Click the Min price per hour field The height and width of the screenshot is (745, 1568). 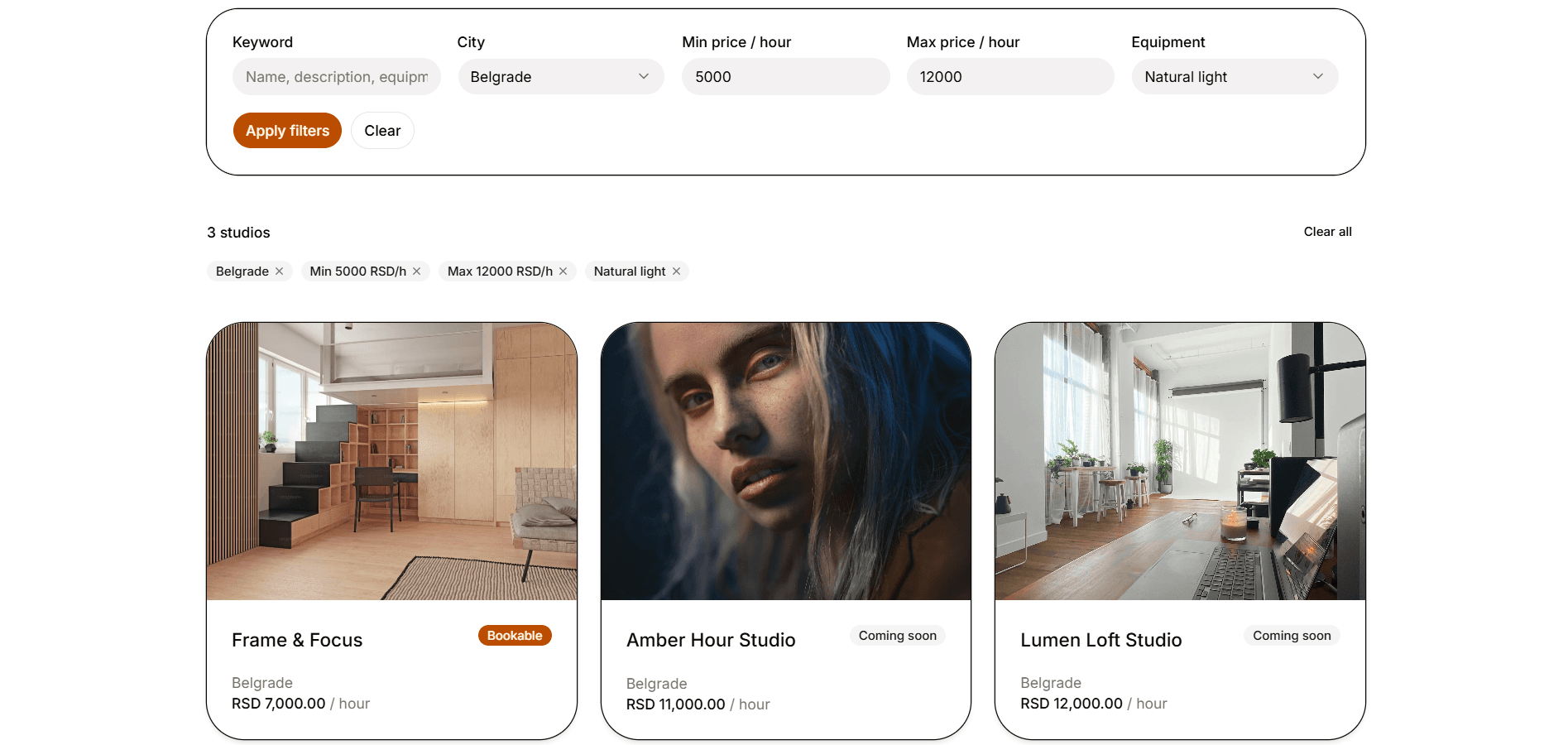coord(785,77)
